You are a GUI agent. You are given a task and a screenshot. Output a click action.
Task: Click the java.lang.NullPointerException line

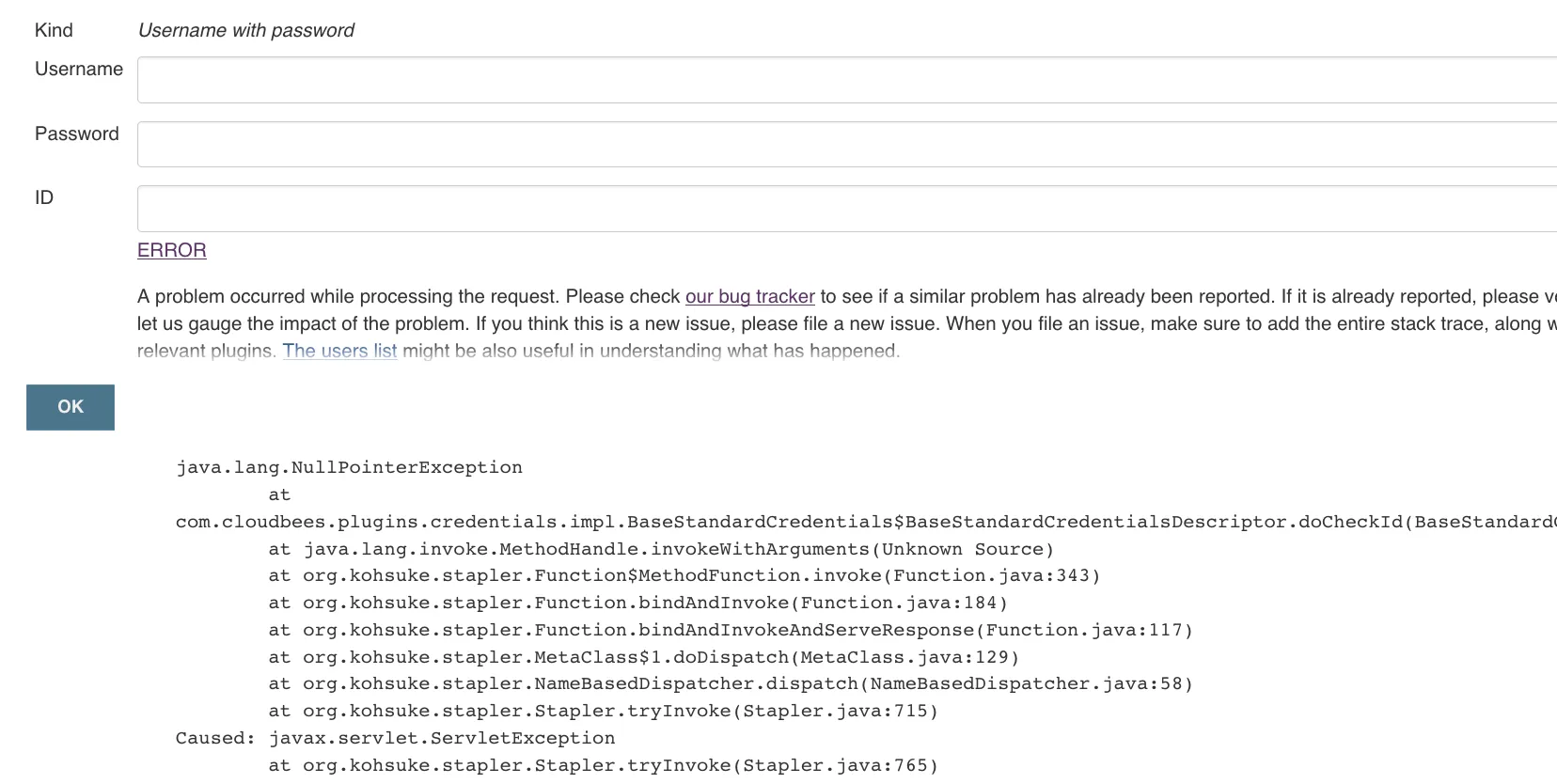(x=349, y=467)
